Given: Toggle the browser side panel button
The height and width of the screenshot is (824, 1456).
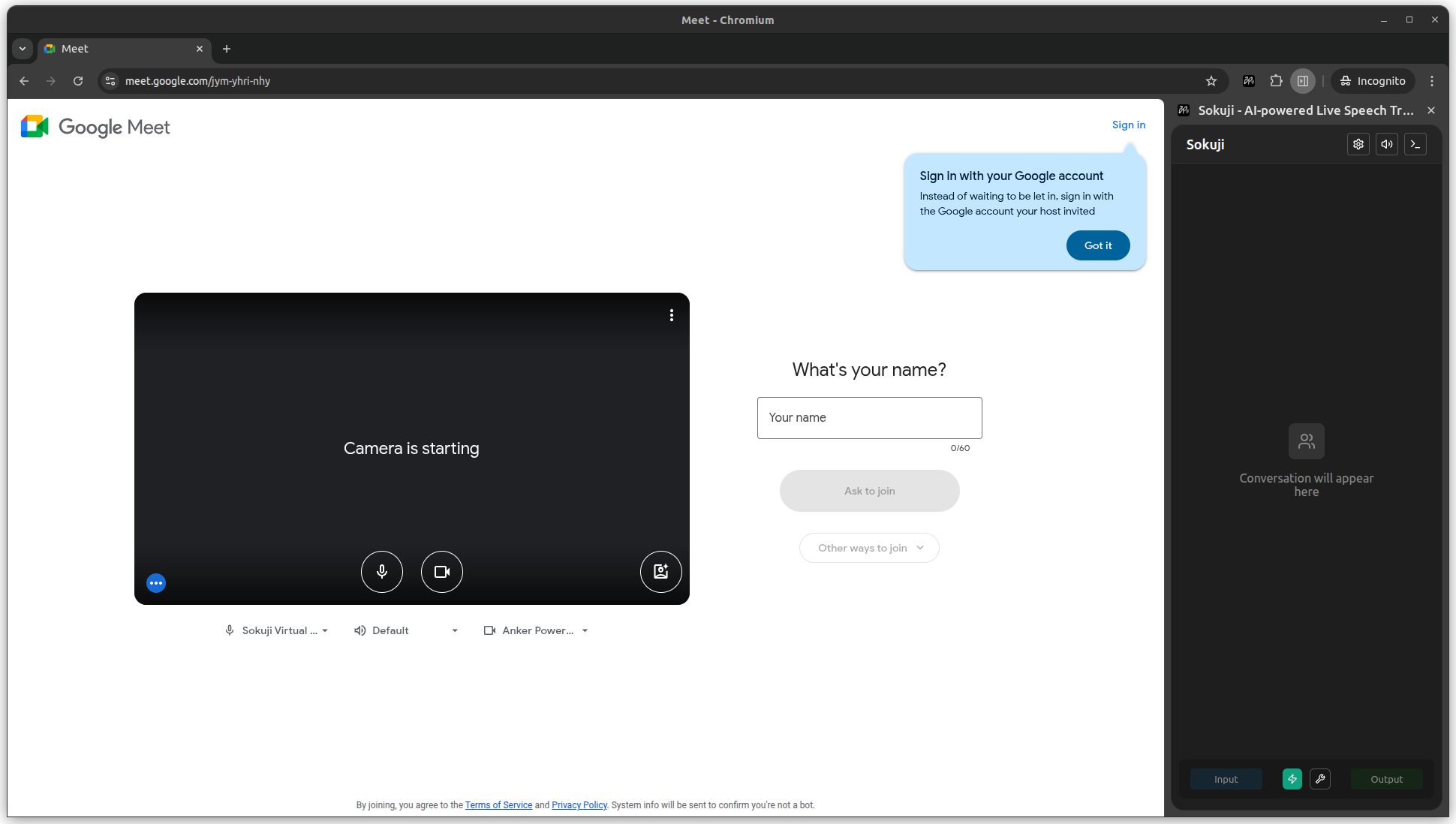Looking at the screenshot, I should click(1303, 81).
